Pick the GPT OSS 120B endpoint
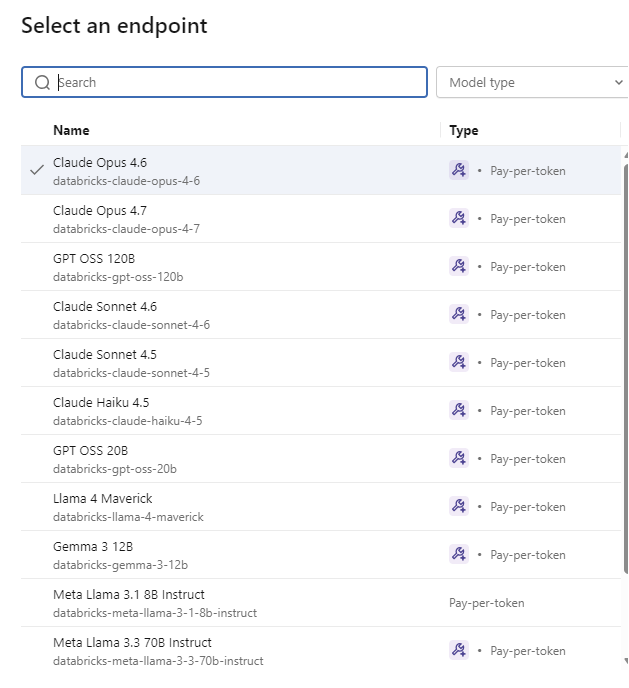Viewport: 629px width, 688px height. [x=321, y=266]
